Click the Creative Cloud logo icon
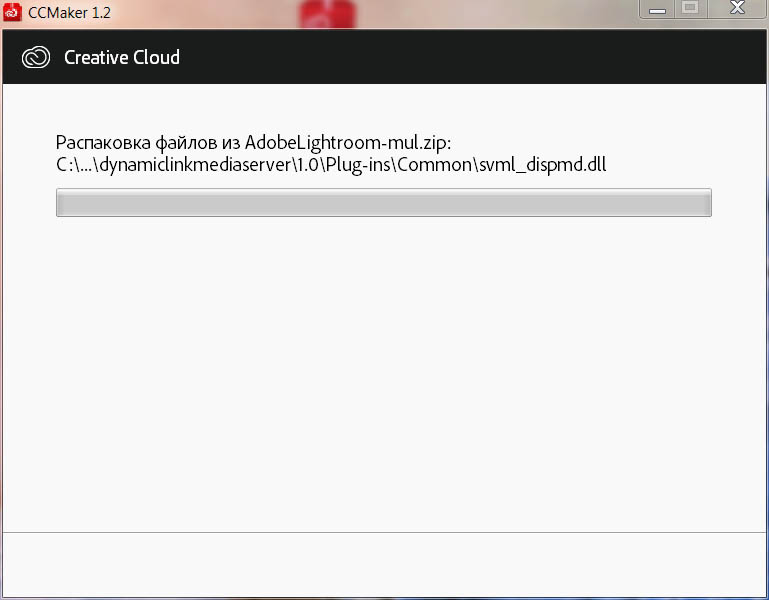The height and width of the screenshot is (600, 769). click(36, 57)
